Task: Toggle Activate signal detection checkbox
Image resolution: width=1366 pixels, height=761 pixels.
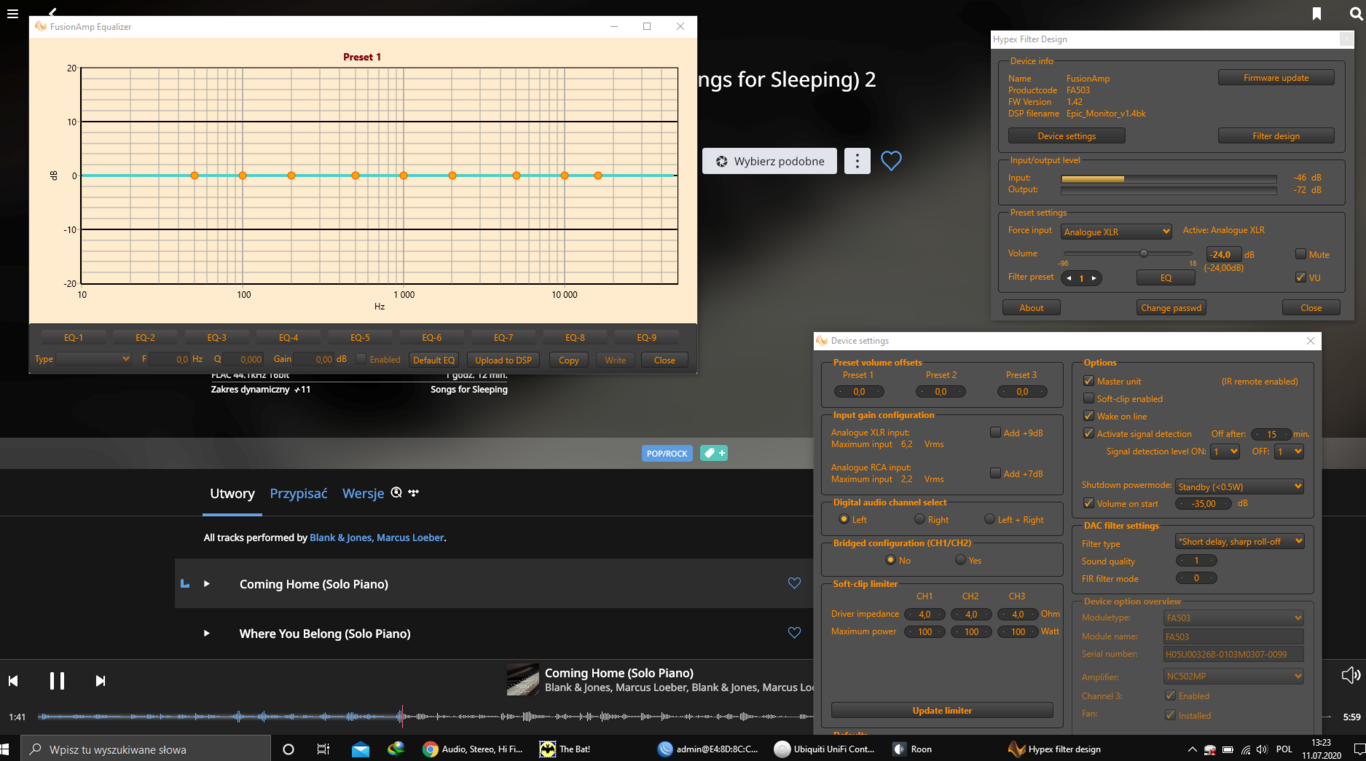Action: click(x=1089, y=434)
